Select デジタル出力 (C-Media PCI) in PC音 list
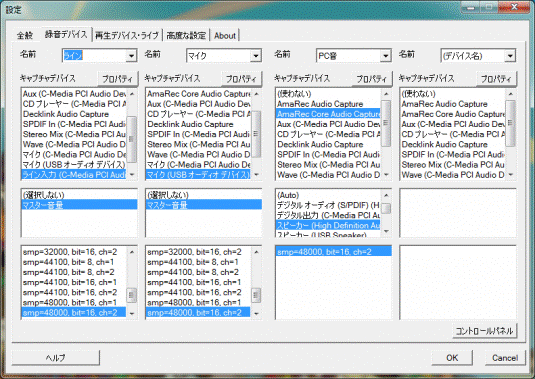 click(x=328, y=215)
